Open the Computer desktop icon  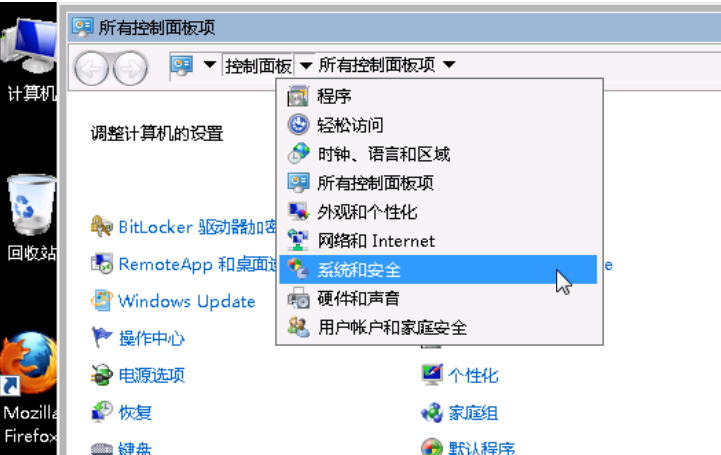29,59
